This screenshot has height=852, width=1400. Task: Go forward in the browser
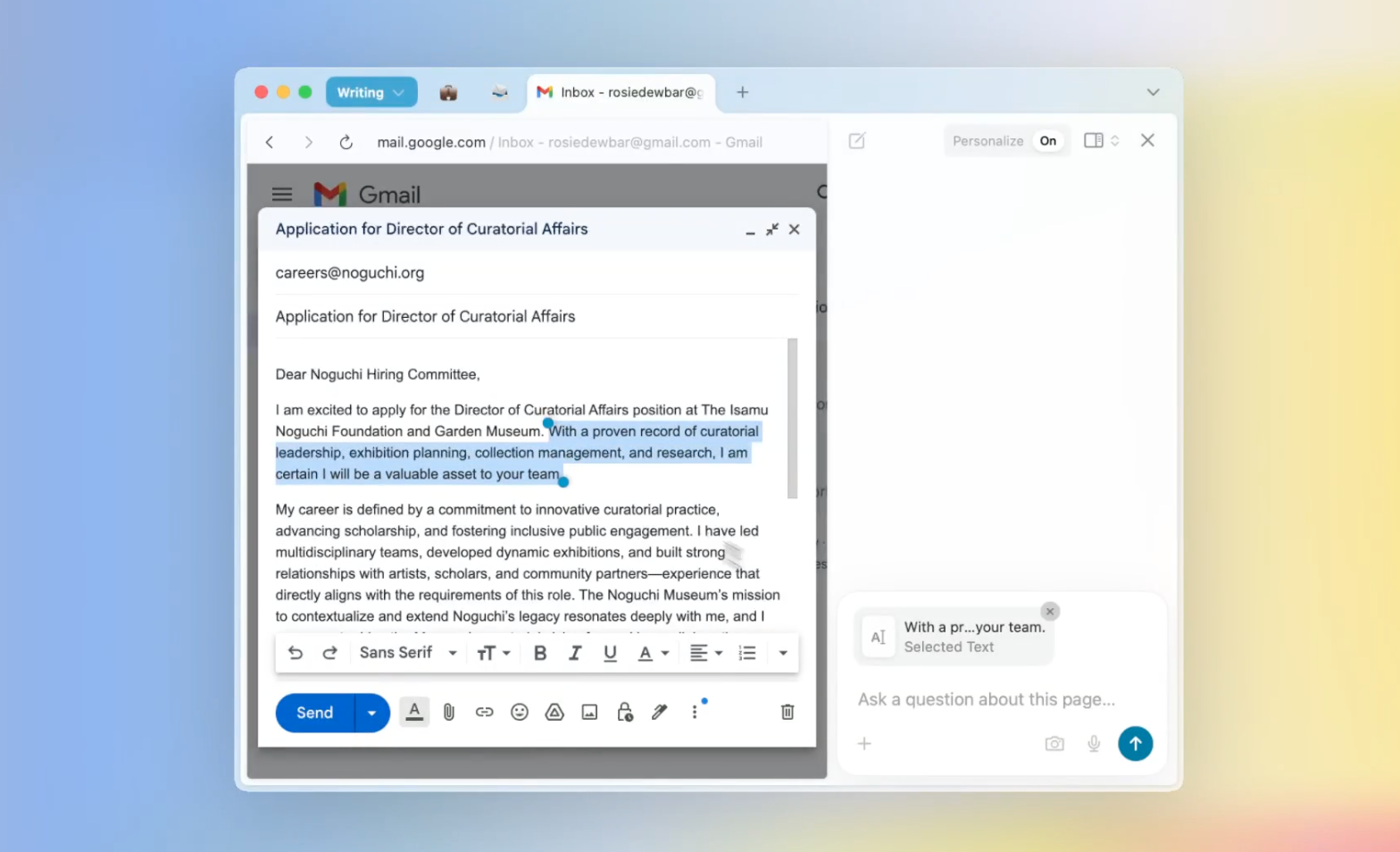308,142
